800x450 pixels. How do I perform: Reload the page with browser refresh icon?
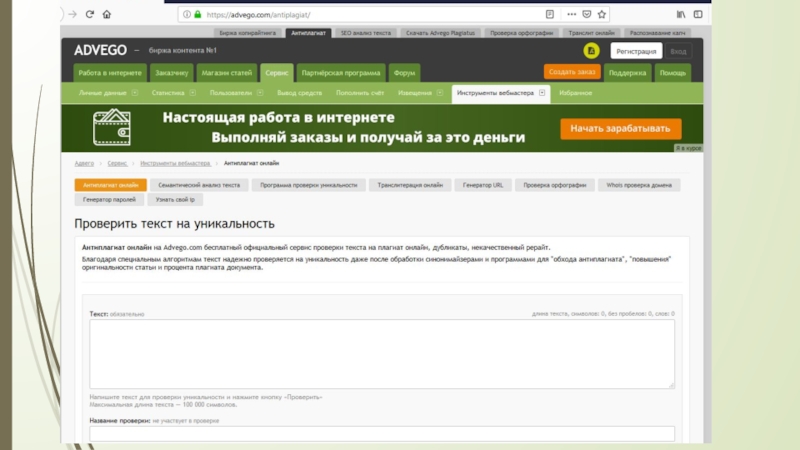(89, 15)
